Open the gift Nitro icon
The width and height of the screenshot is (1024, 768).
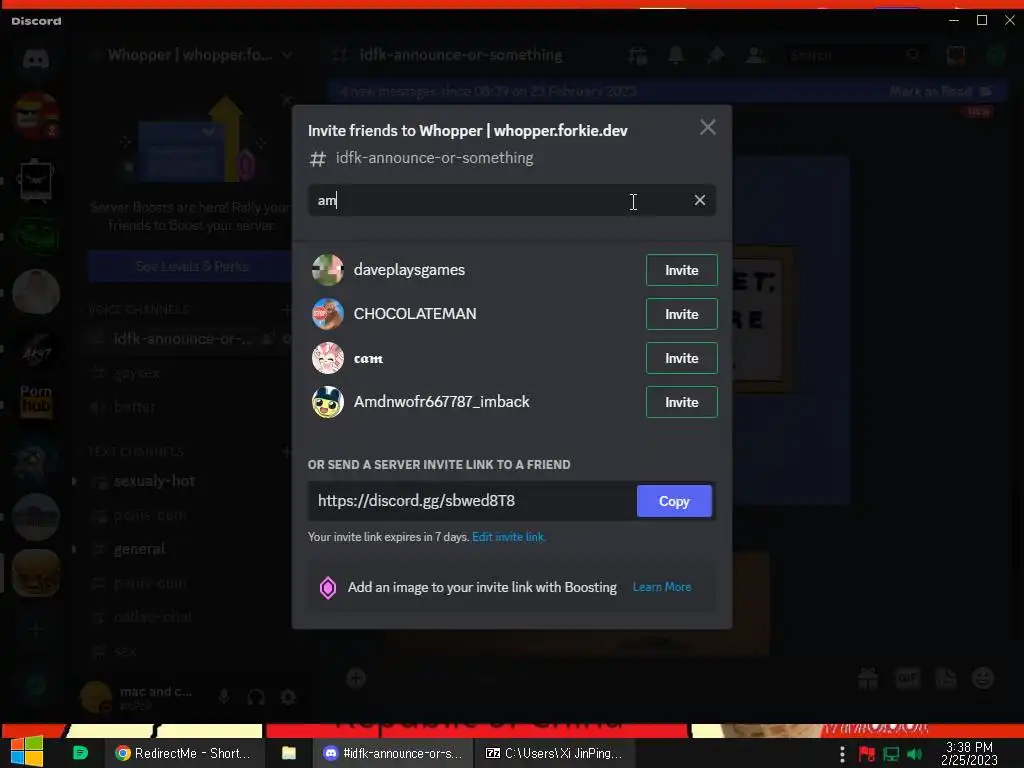tap(868, 679)
